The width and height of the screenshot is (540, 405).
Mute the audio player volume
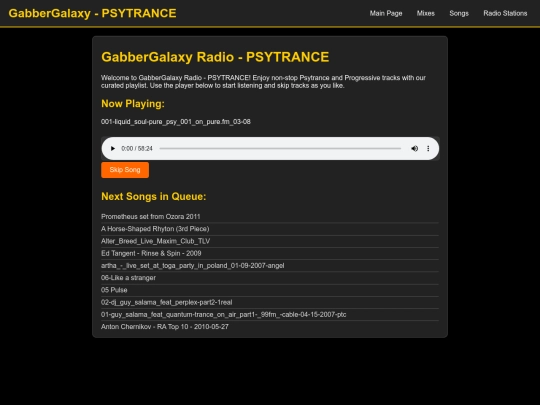(x=415, y=148)
